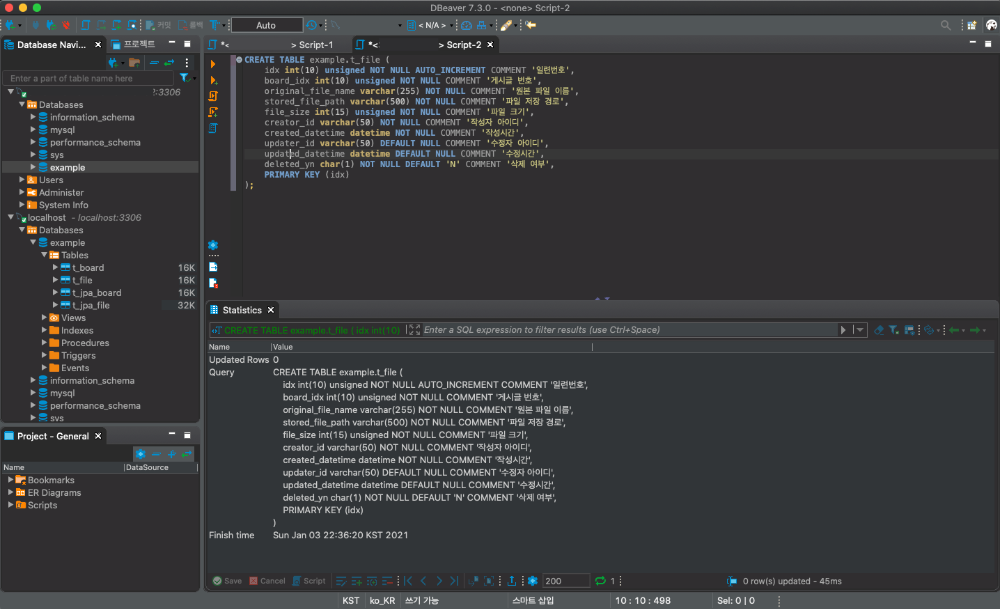This screenshot has width=1000, height=609.
Task: Expand the ER Diagrams node
Action: [x=10, y=492]
